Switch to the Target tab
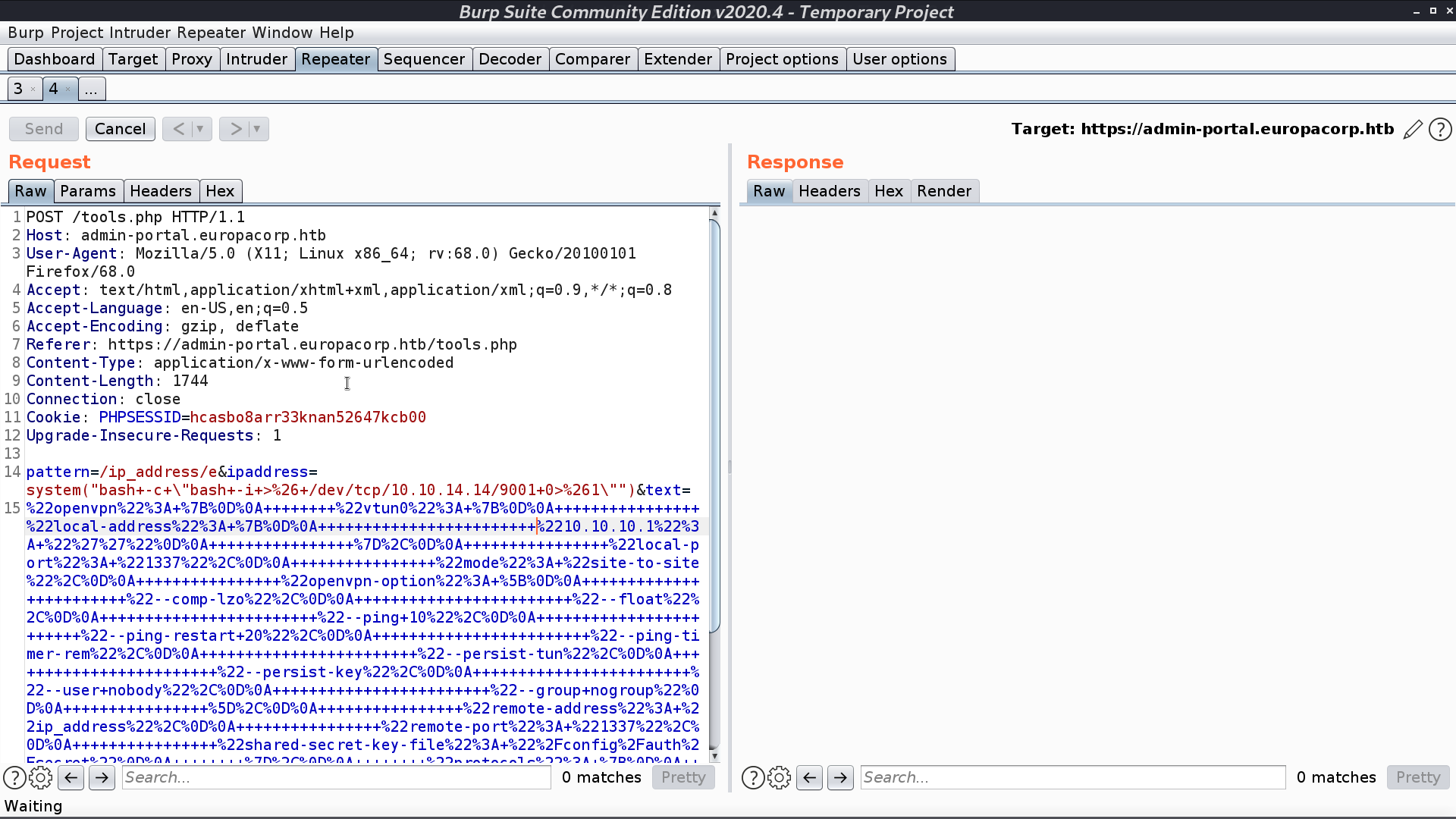 tap(133, 59)
